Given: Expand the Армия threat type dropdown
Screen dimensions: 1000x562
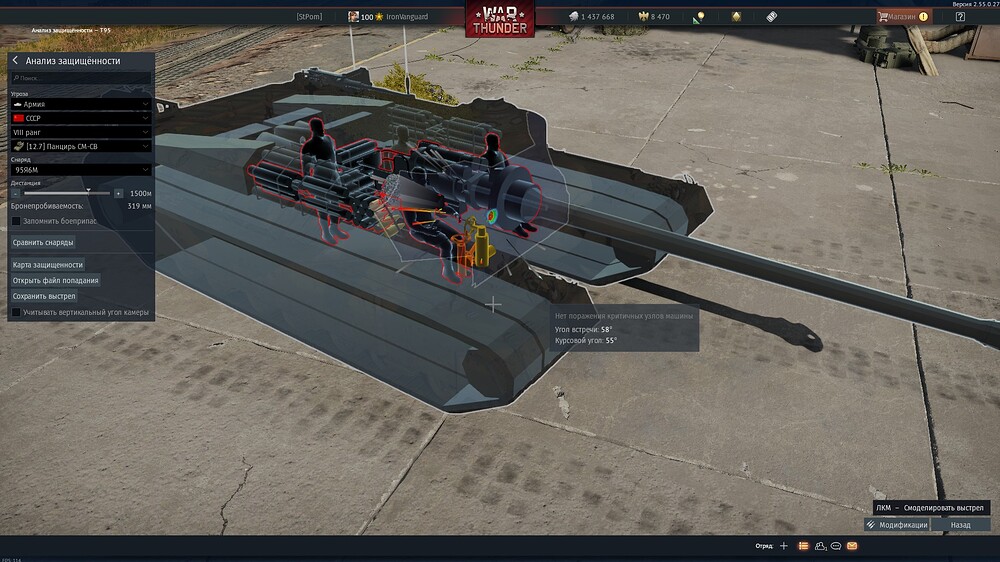Looking at the screenshot, I should click(80, 104).
